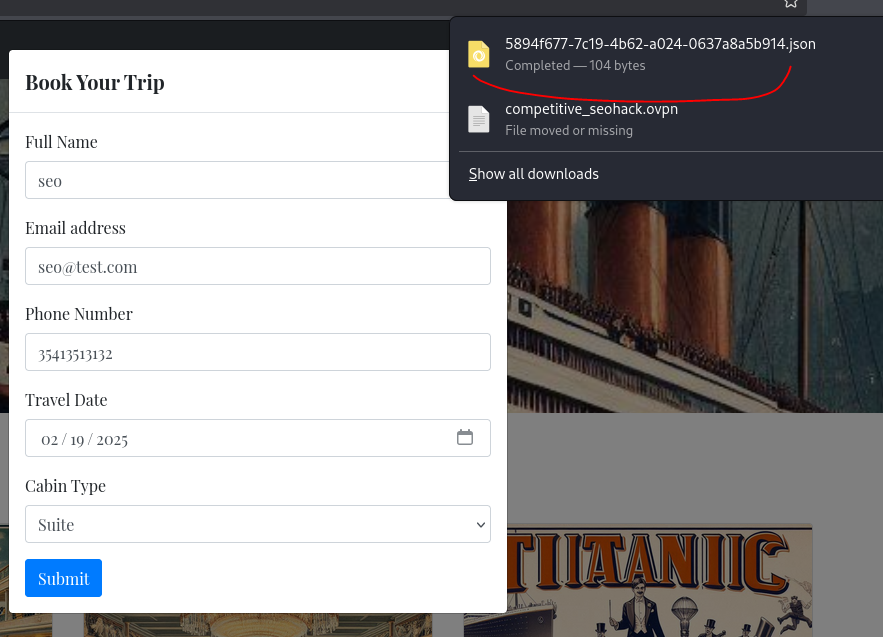Select the year 2025 in Travel Date

point(112,439)
